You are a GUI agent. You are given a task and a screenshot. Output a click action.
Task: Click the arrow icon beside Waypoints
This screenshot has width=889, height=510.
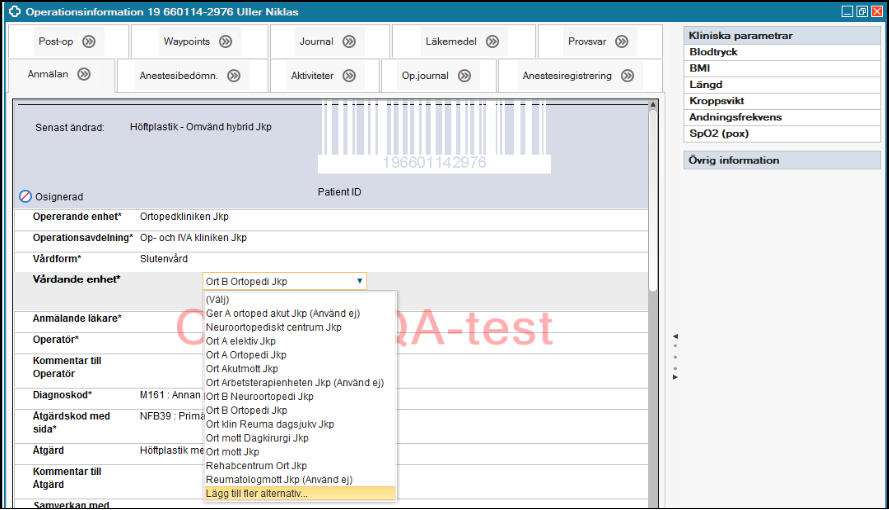(225, 42)
